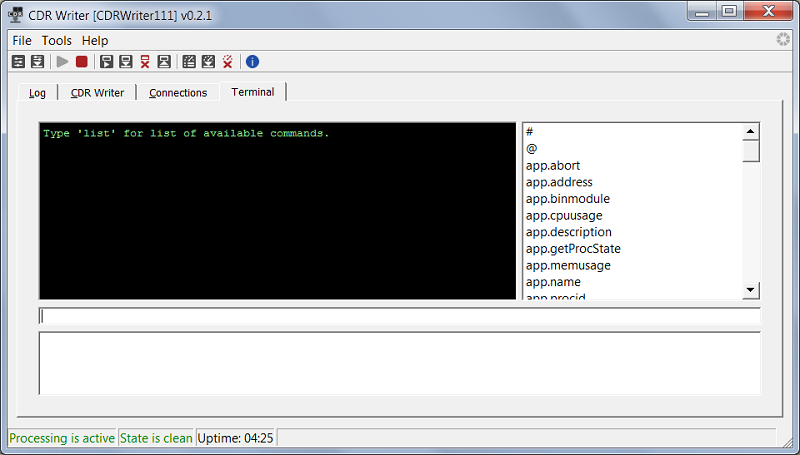The height and width of the screenshot is (455, 800).
Task: Click the command list scrollbar thumb
Action: click(x=750, y=151)
